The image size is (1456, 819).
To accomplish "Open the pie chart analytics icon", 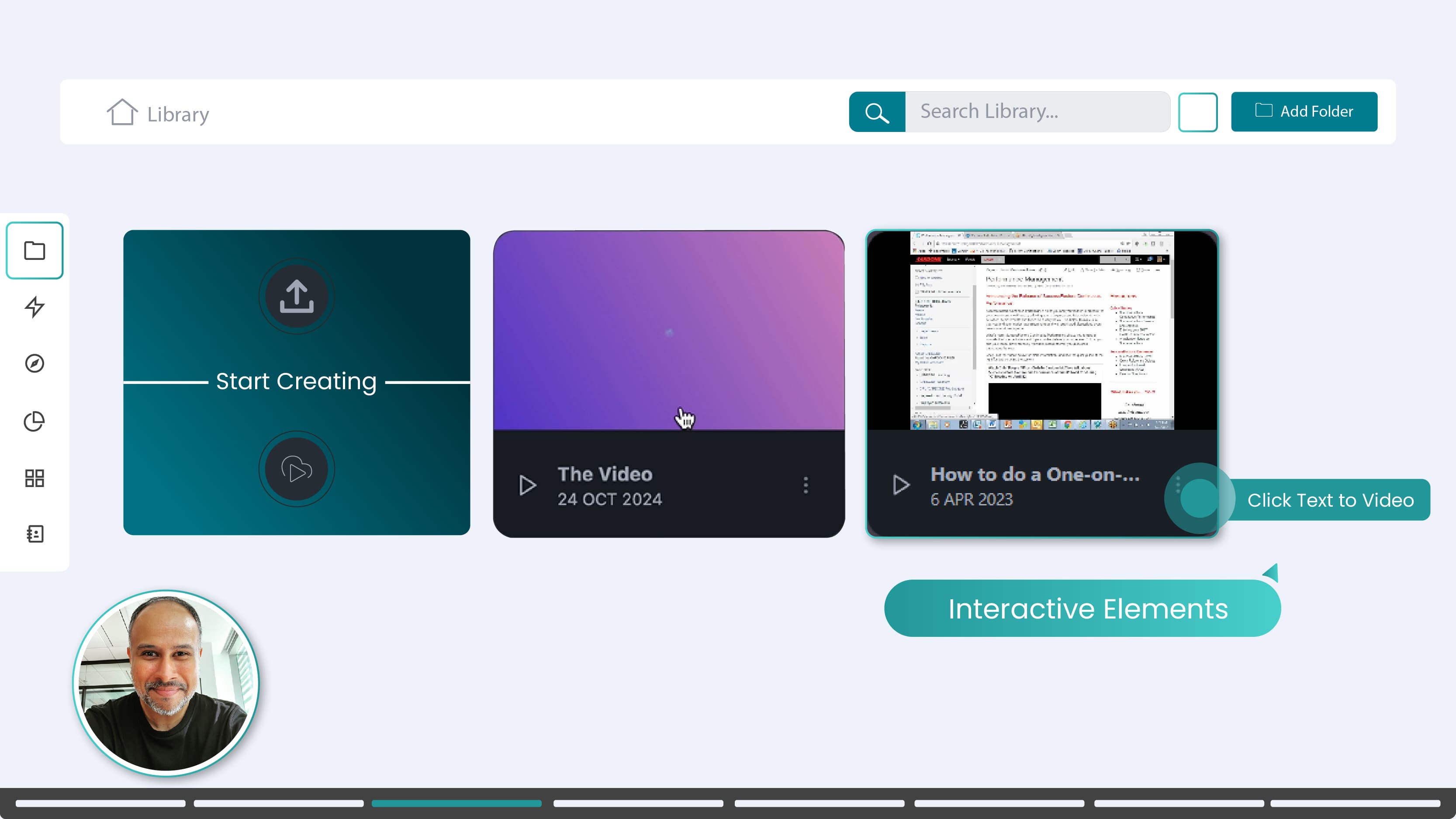I will [x=35, y=421].
